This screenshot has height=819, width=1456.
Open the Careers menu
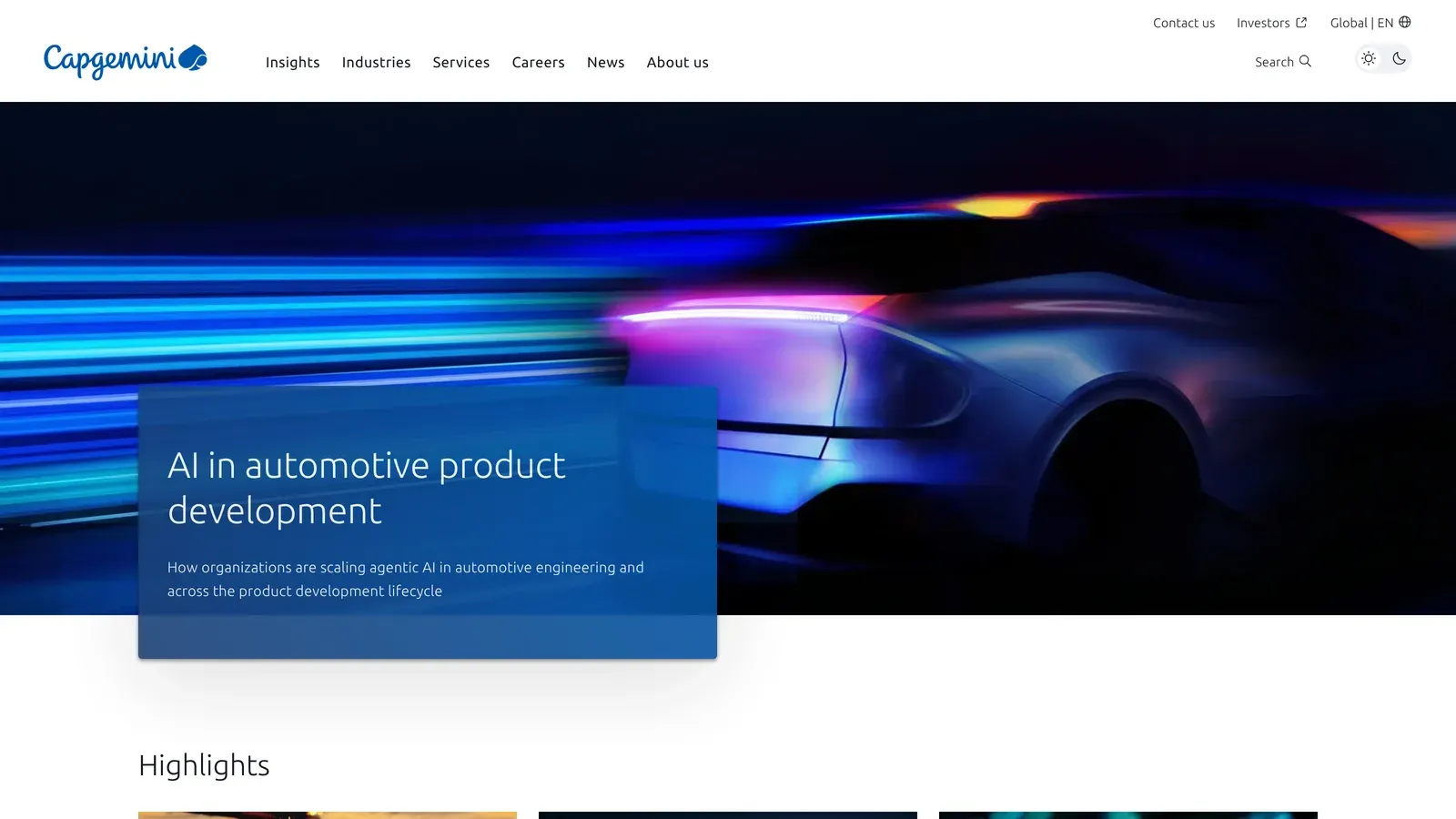point(539,62)
